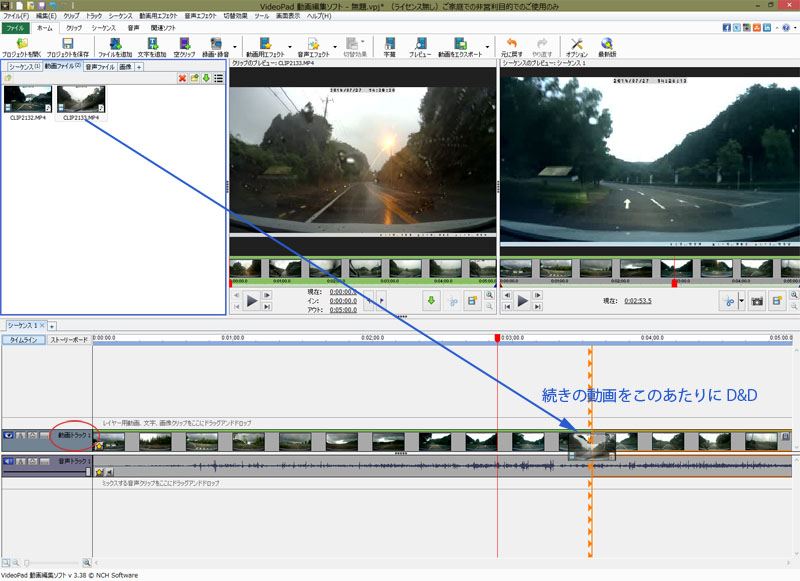
Task: Select the 音声ファイル bin tab
Action: (100, 67)
